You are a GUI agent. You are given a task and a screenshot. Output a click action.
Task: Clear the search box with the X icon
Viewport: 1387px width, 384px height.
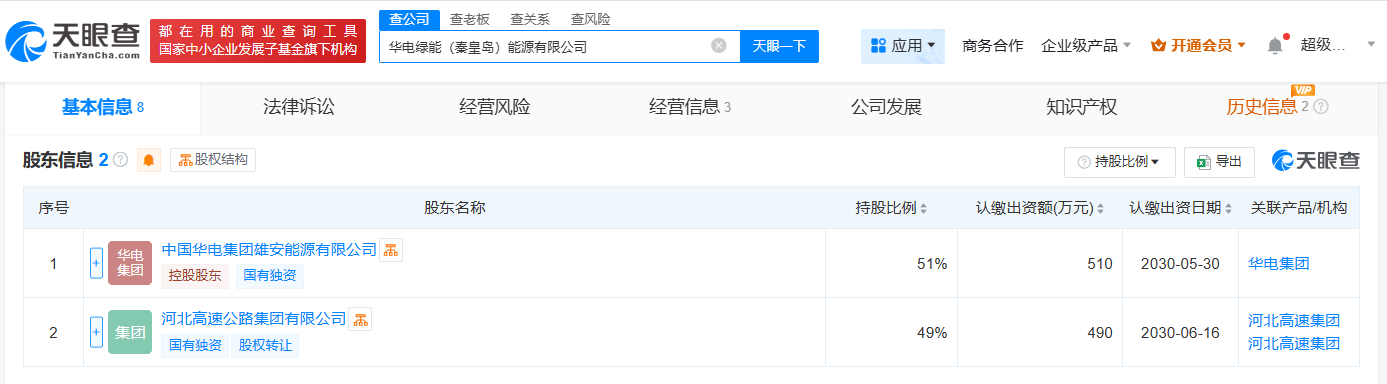pos(718,46)
